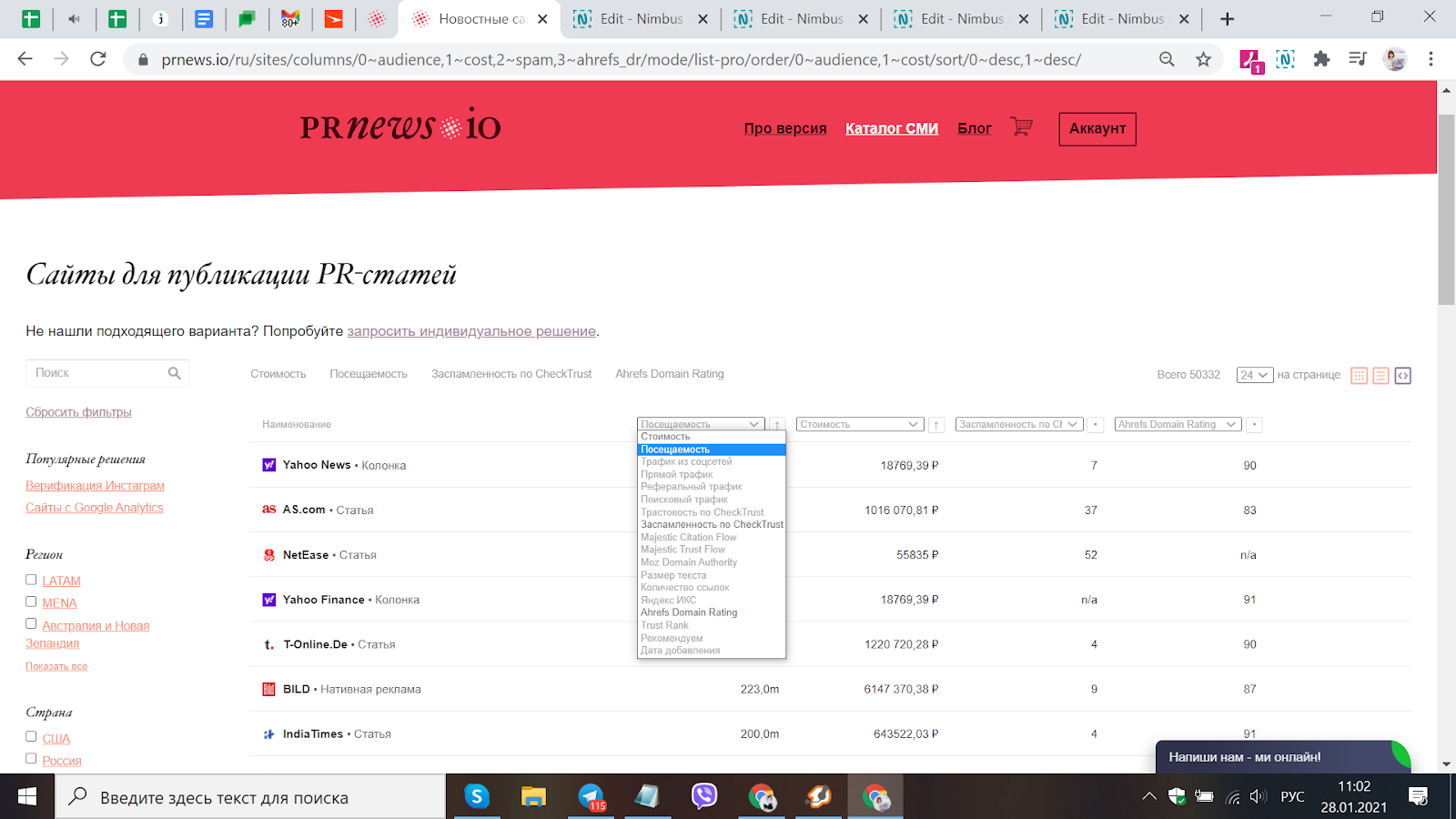Switch to grid view layout icon

(1360, 376)
